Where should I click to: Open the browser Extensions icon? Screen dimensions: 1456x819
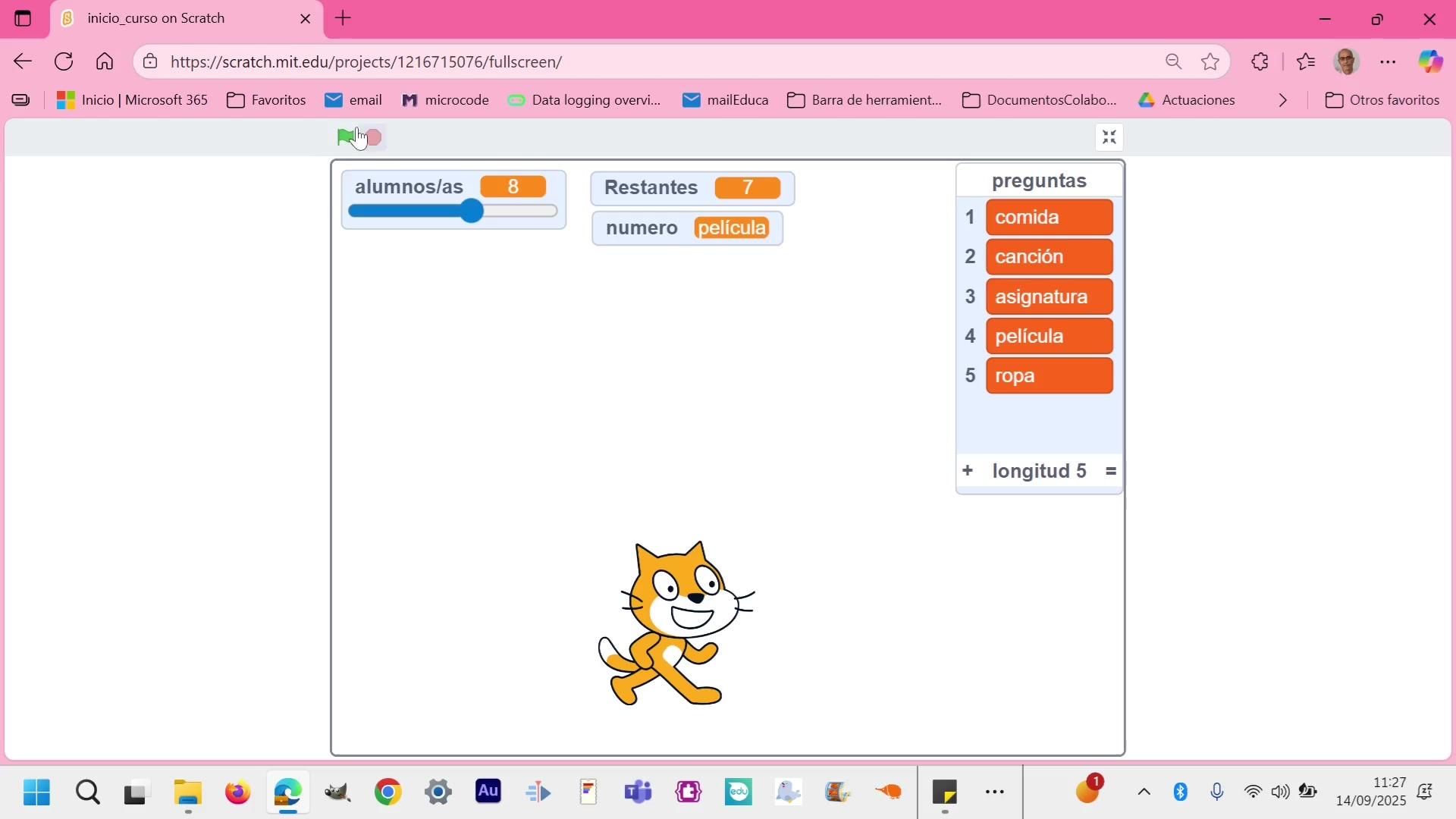point(1260,61)
